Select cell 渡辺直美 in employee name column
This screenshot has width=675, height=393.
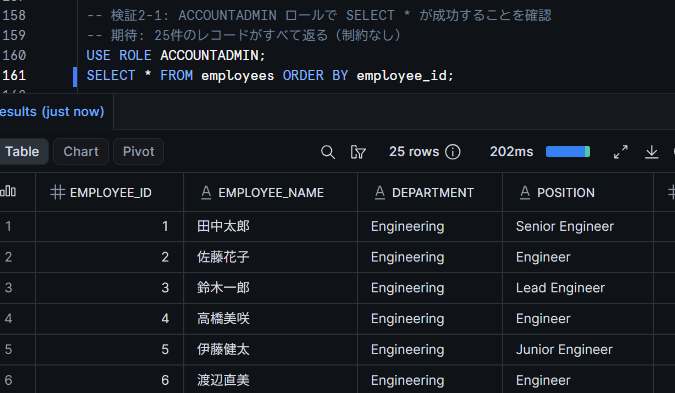270,380
